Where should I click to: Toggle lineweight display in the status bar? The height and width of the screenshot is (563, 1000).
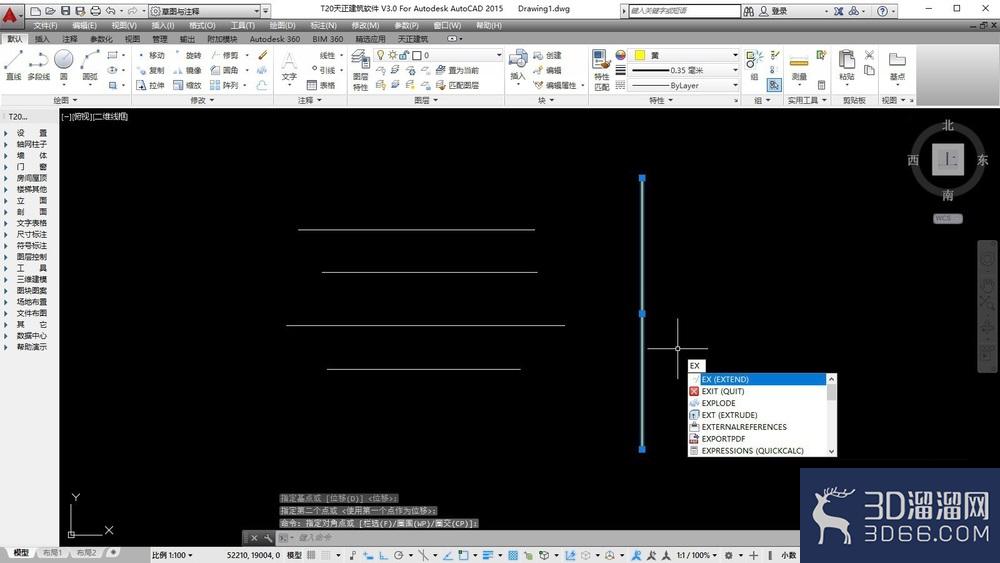[488, 555]
